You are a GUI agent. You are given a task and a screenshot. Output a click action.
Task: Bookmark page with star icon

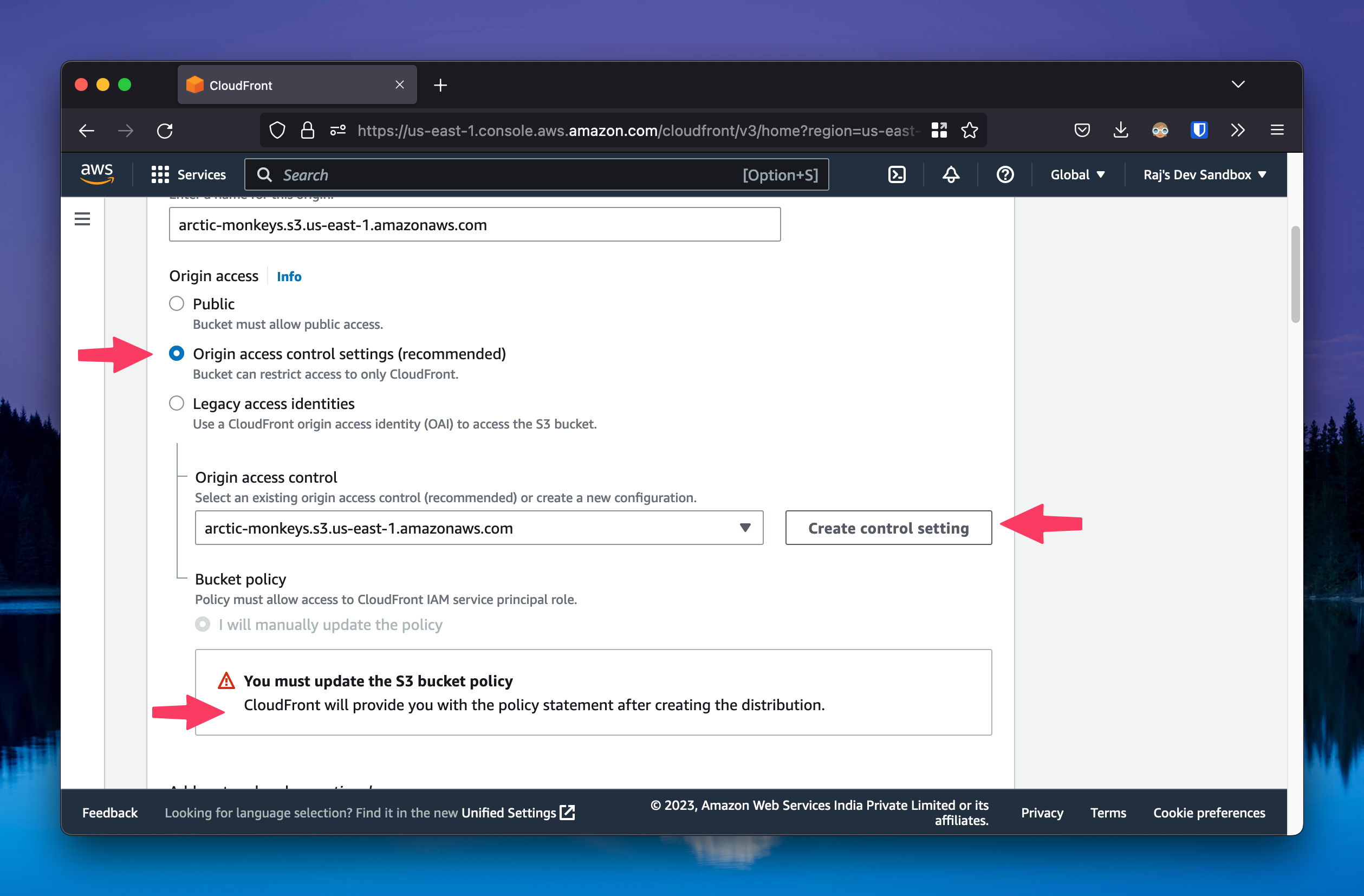(970, 131)
